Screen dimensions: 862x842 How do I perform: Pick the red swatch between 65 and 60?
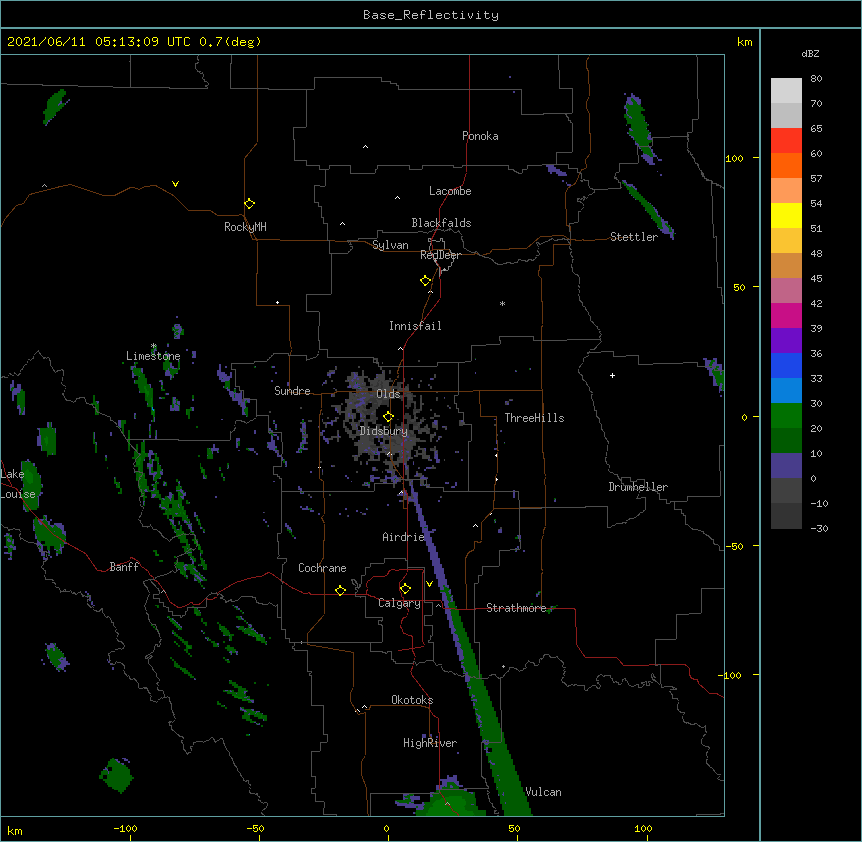pyautogui.click(x=786, y=141)
